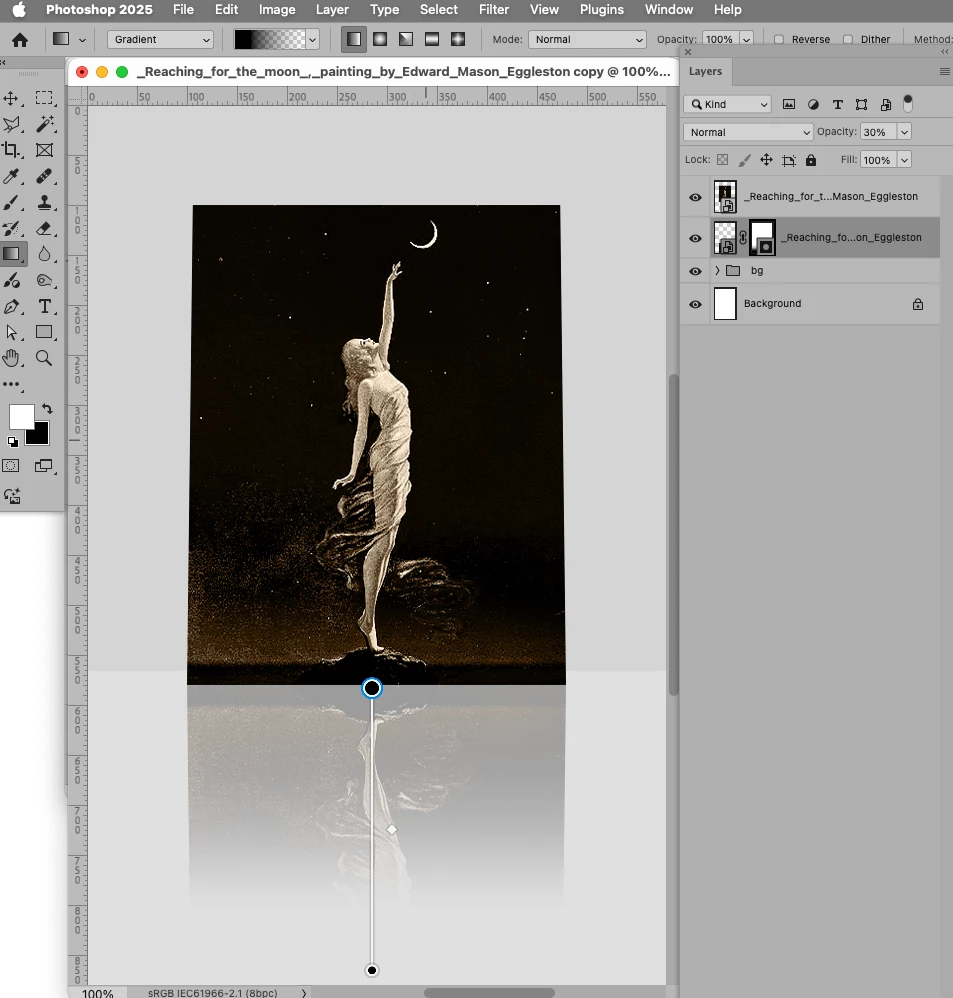Viewport: 953px width, 998px height.
Task: Select the Magic Wand tool
Action: click(x=44, y=124)
